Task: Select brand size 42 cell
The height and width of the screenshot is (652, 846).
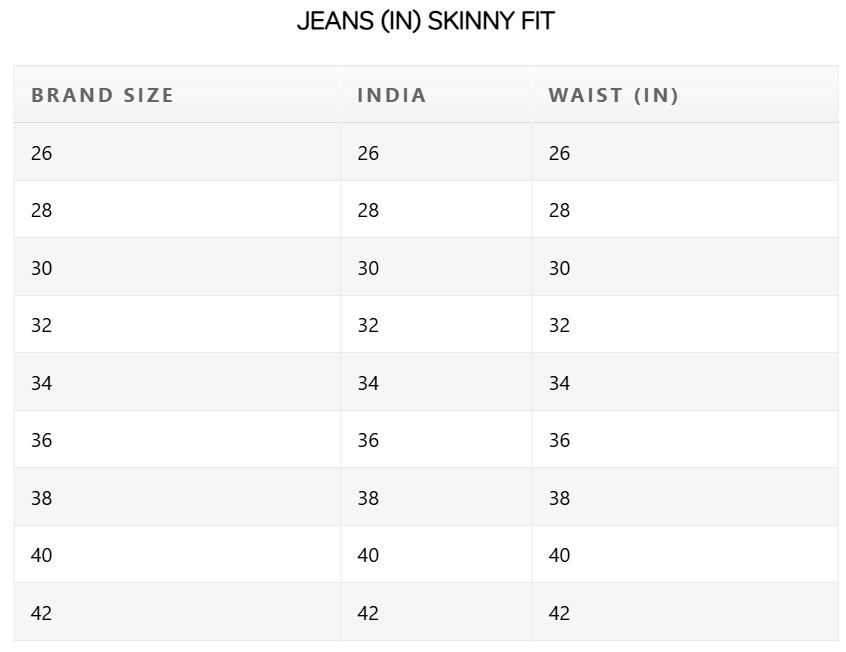Action: [177, 612]
